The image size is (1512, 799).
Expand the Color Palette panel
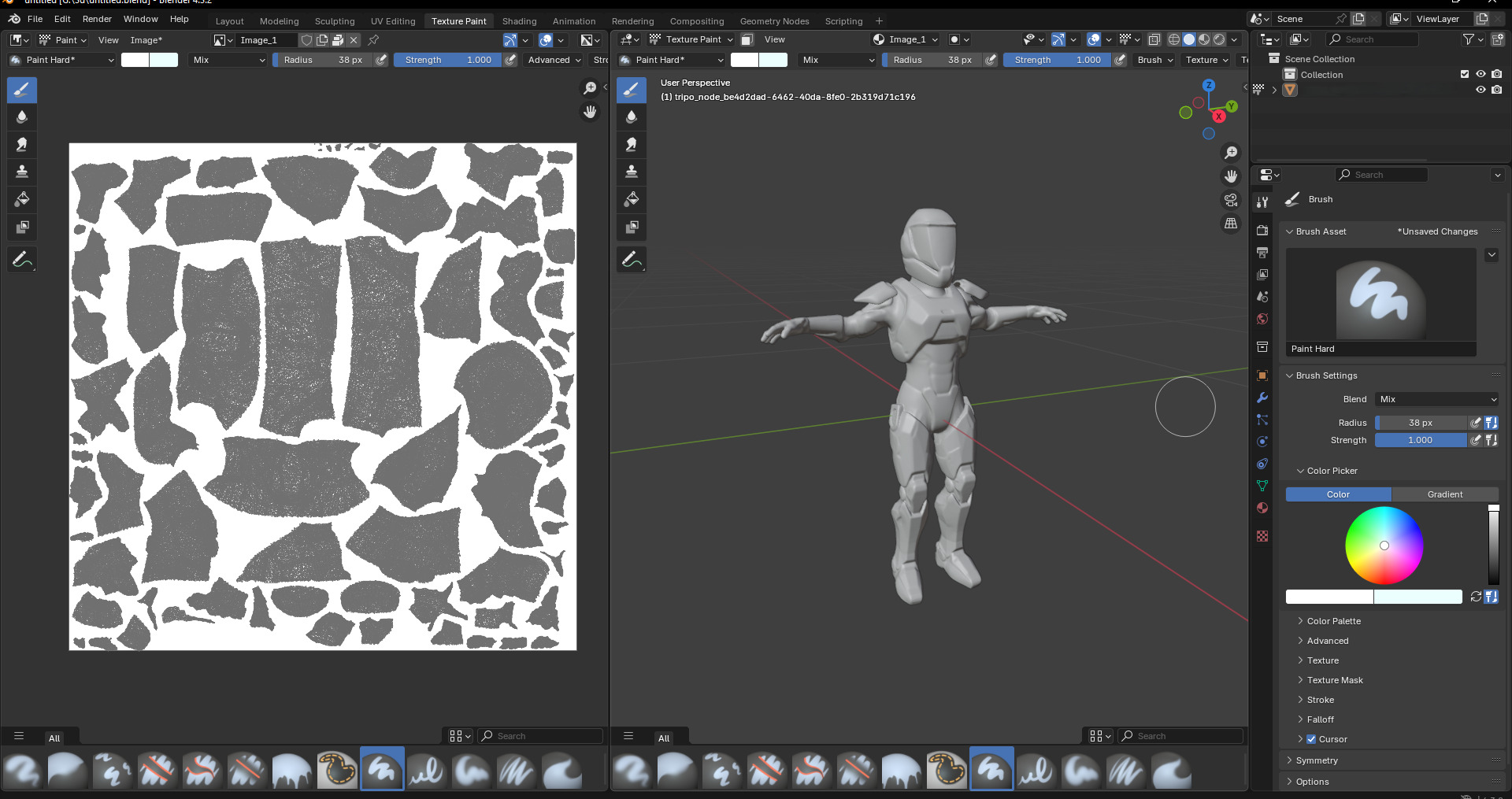pos(1333,621)
